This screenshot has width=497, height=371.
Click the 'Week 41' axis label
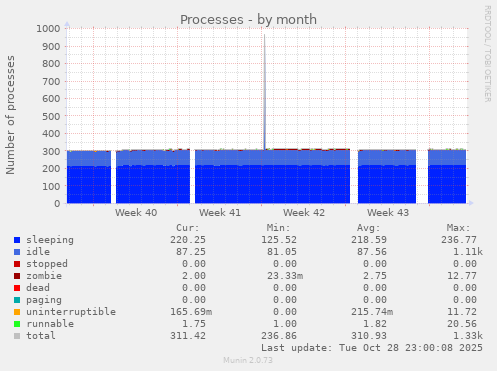[220, 213]
